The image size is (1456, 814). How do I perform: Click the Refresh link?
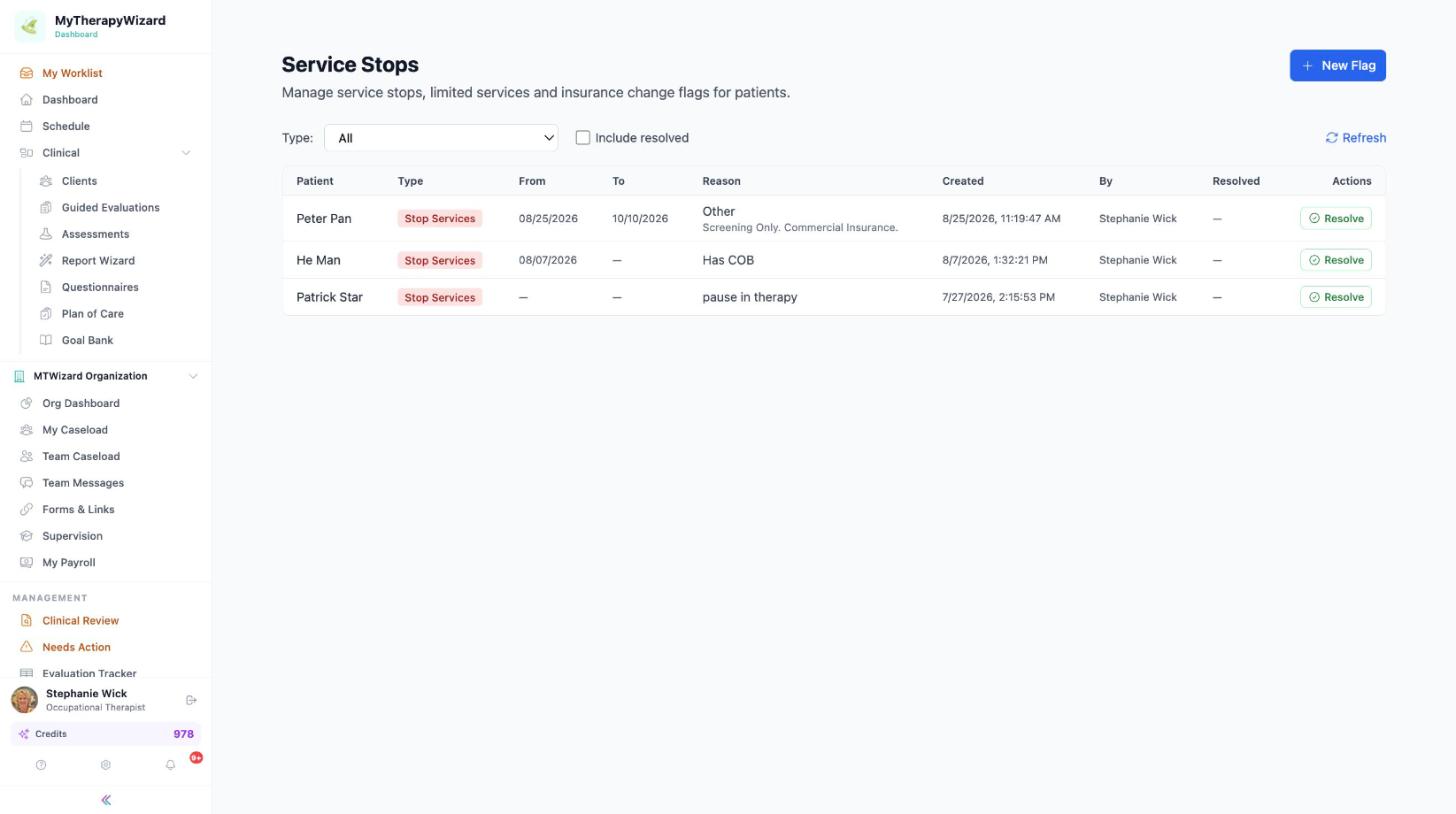1356,138
